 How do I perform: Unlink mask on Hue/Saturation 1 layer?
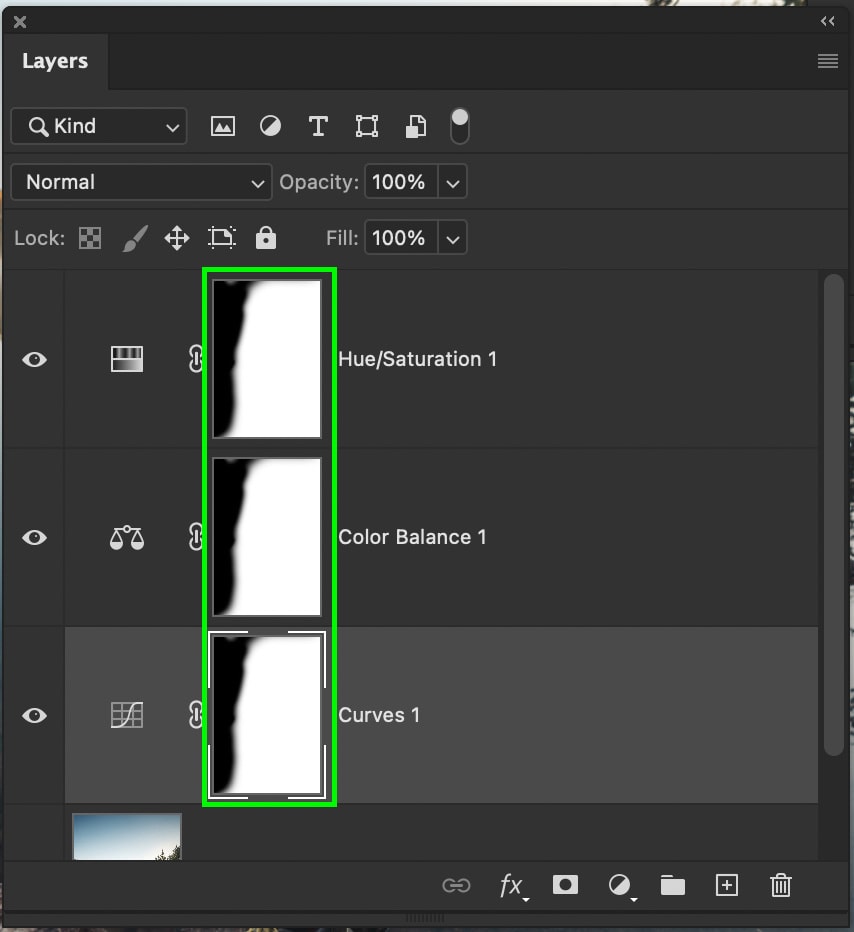pyautogui.click(x=196, y=359)
